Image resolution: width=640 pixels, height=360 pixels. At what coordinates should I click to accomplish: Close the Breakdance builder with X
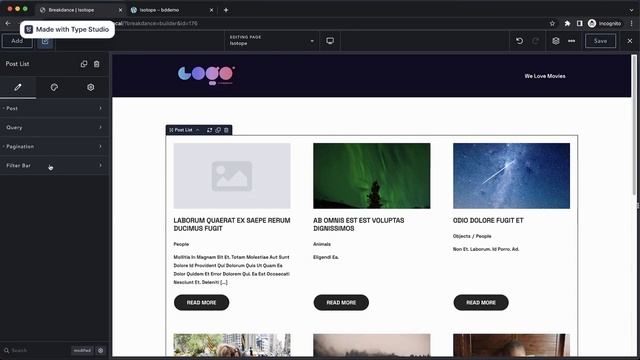click(630, 41)
